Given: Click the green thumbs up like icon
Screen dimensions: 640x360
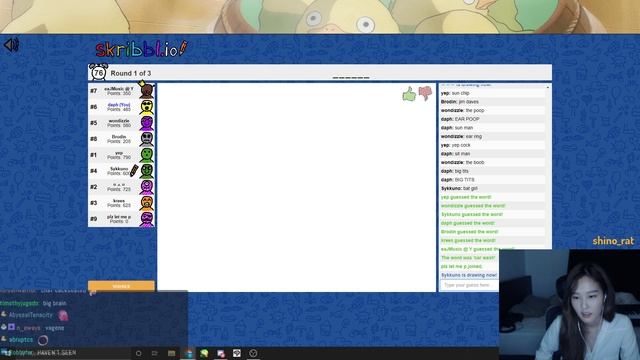Looking at the screenshot, I should click(x=409, y=94).
